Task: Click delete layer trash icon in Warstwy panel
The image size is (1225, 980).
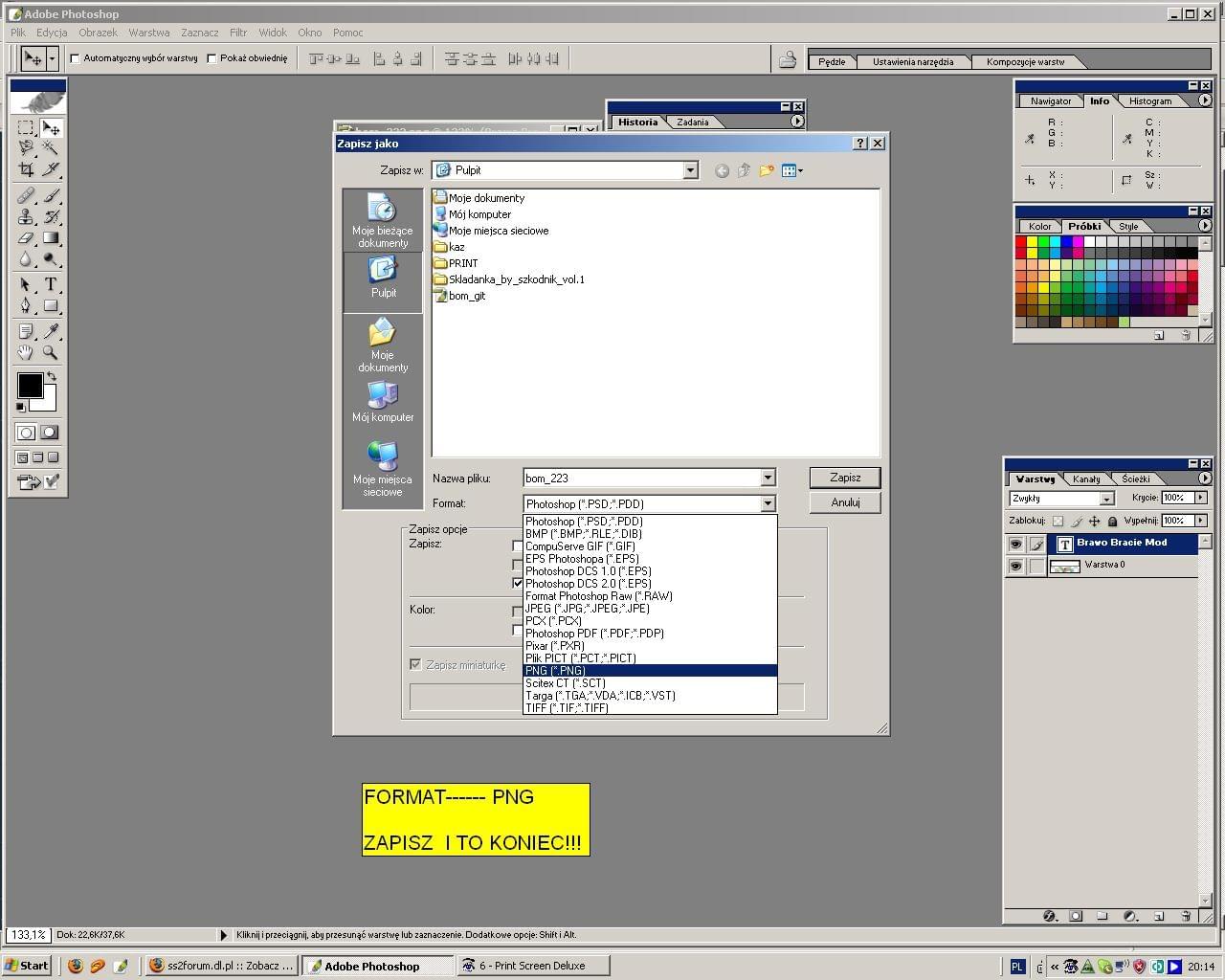Action: coord(1186,916)
